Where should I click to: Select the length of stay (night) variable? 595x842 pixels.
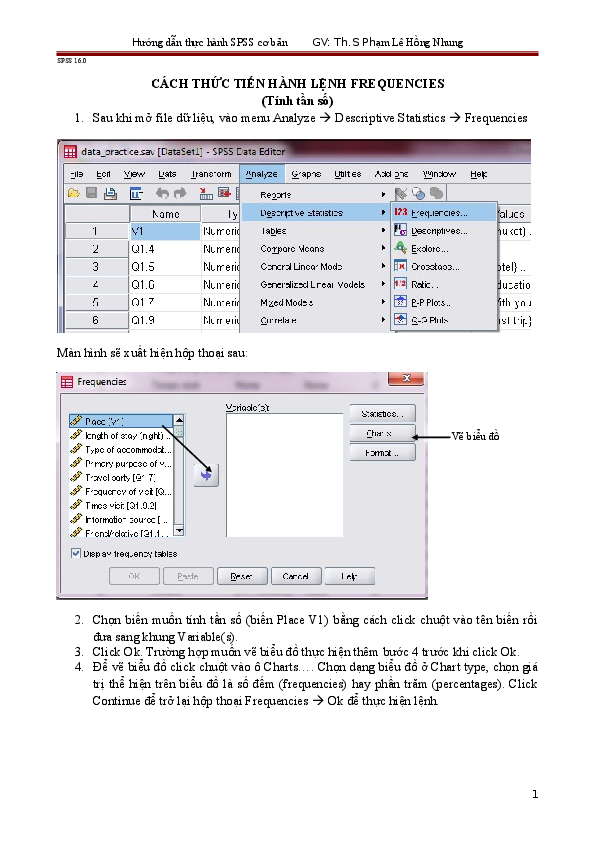coord(121,435)
